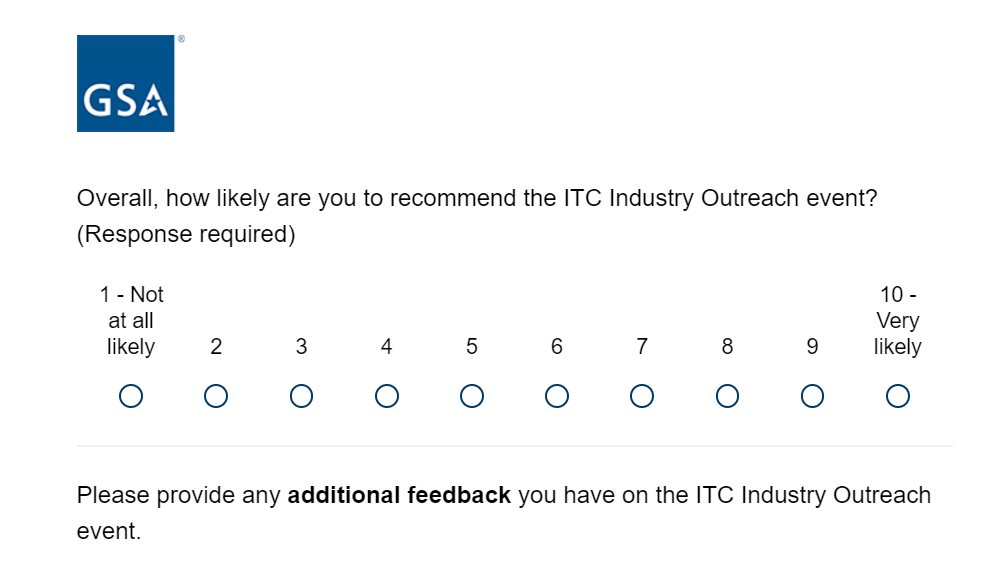The image size is (1003, 565).
Task: Select rating 10 - Very likely
Action: pos(897,396)
